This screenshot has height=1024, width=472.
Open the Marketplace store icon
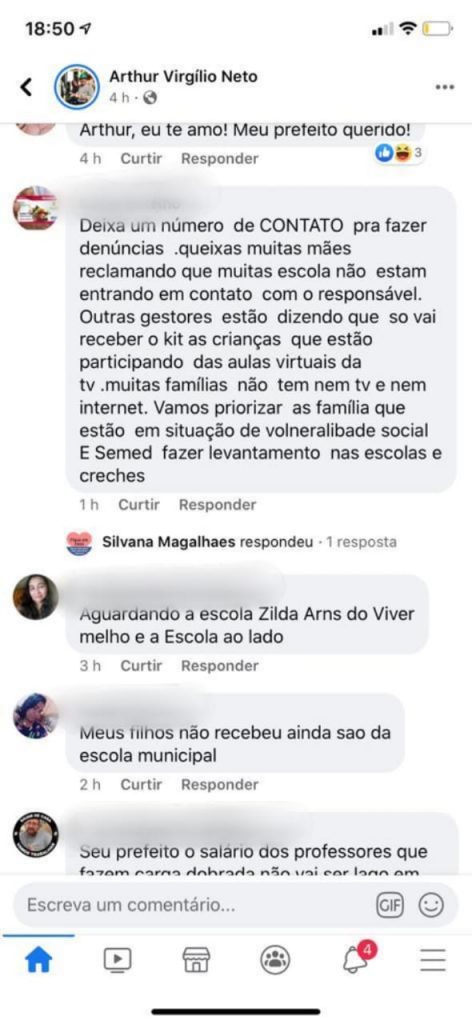[x=196, y=959]
